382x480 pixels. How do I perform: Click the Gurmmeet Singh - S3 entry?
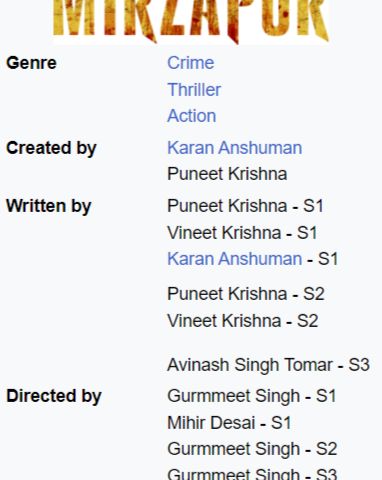tap(252, 474)
